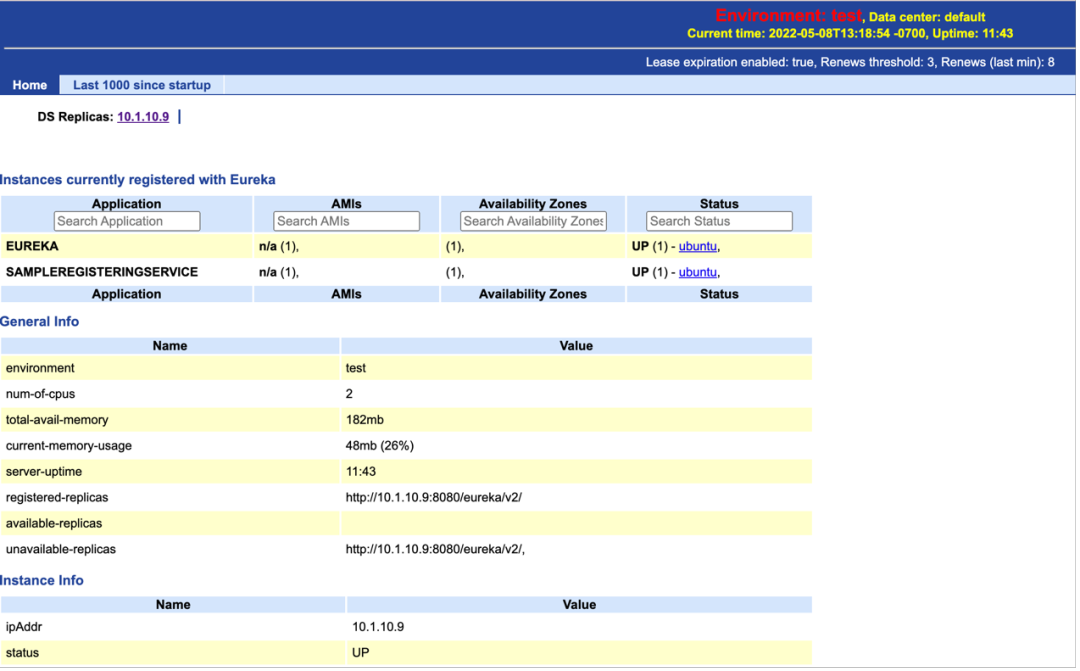Open the DS Replicas 10.1.10.9 link
The width and height of the screenshot is (1080, 671).
click(143, 117)
